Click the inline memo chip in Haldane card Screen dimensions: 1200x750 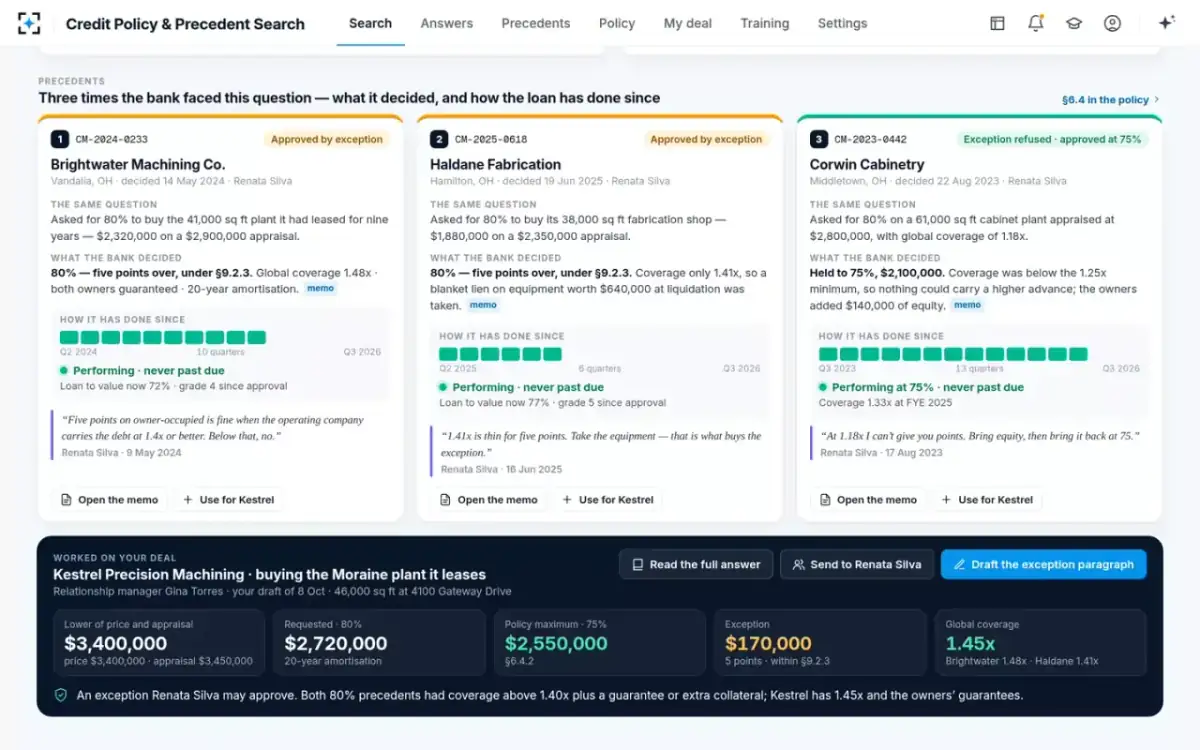[x=483, y=306]
